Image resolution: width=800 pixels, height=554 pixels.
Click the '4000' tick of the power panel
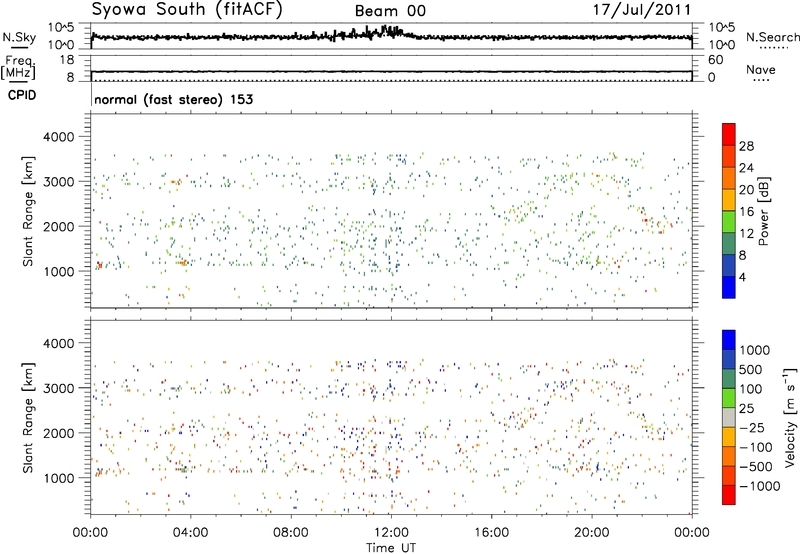[58, 137]
